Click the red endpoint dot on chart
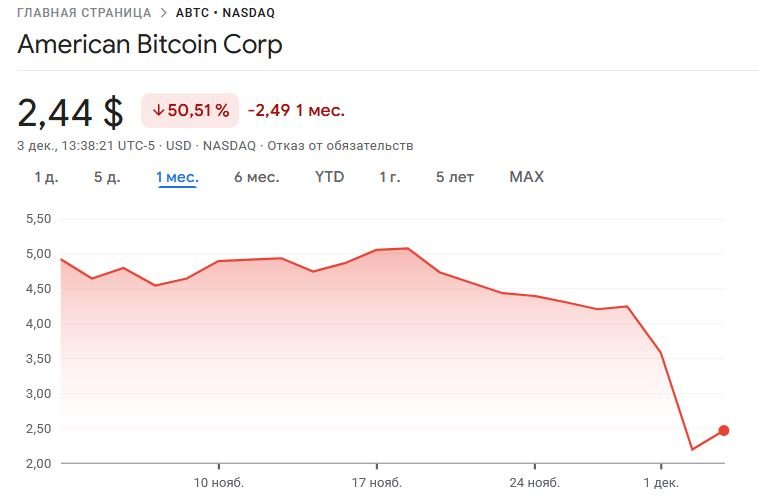The height and width of the screenshot is (503, 759). (724, 431)
